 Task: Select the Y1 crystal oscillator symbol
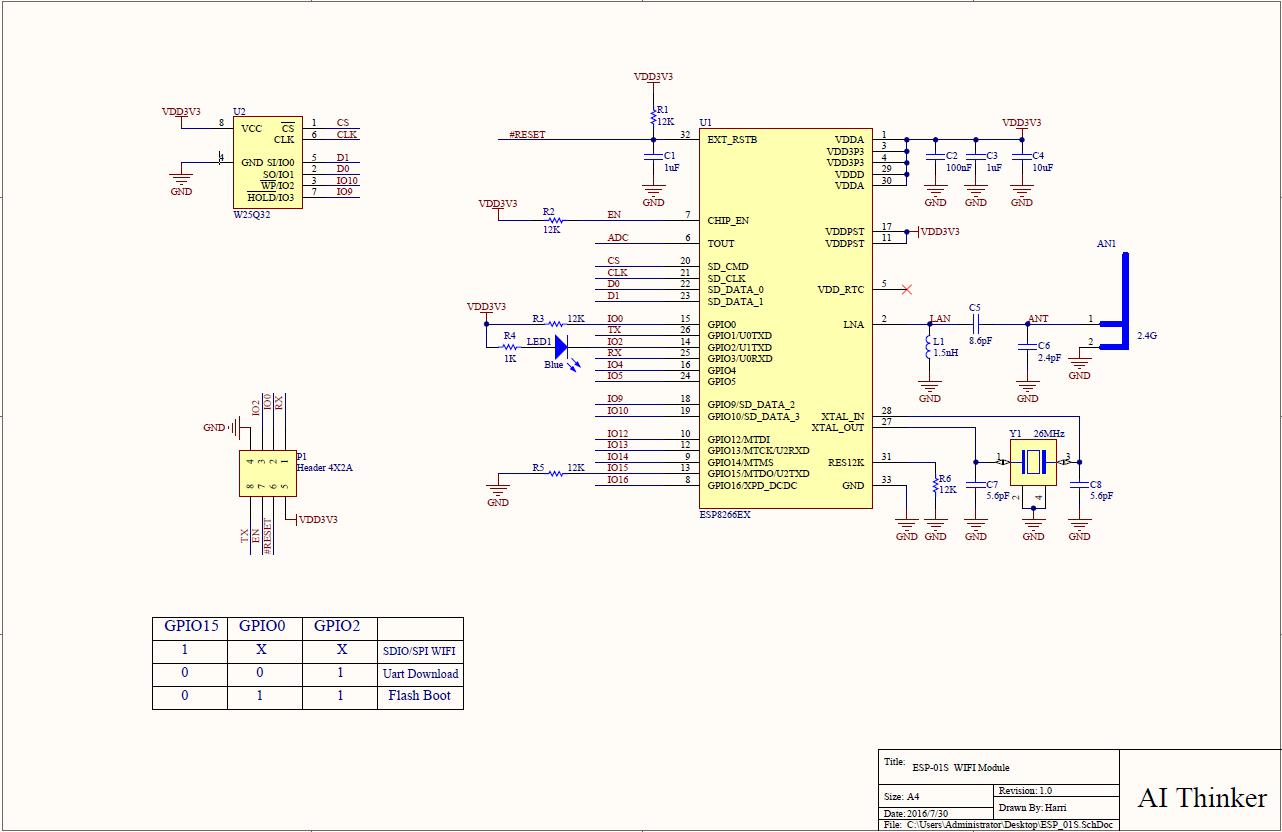coord(1033,461)
